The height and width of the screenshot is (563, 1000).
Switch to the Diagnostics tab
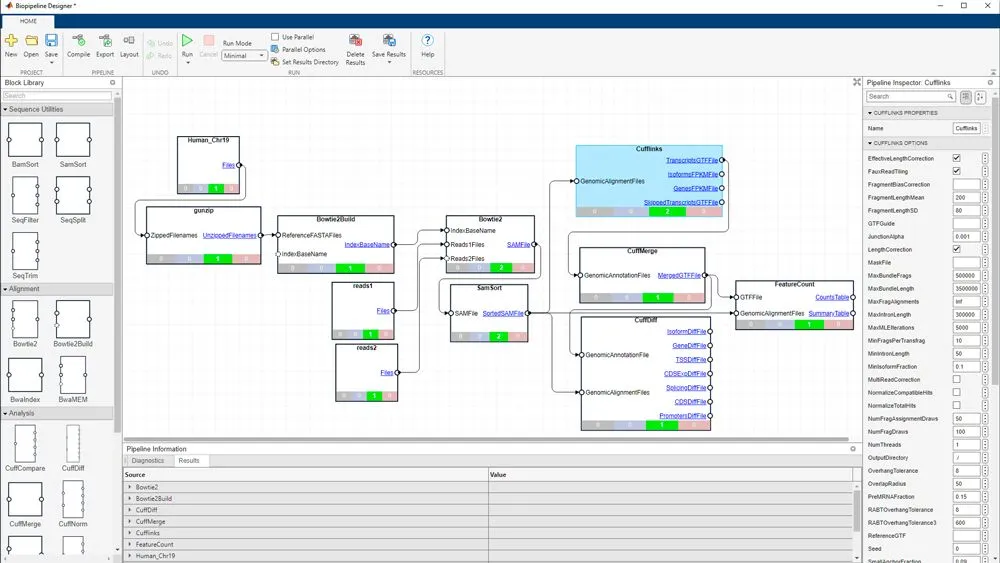(x=147, y=461)
